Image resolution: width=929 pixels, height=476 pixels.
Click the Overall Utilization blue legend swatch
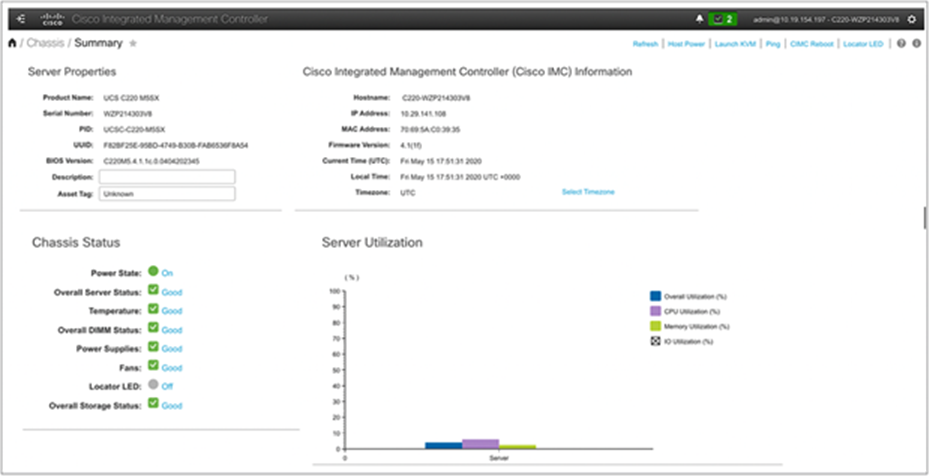[655, 296]
